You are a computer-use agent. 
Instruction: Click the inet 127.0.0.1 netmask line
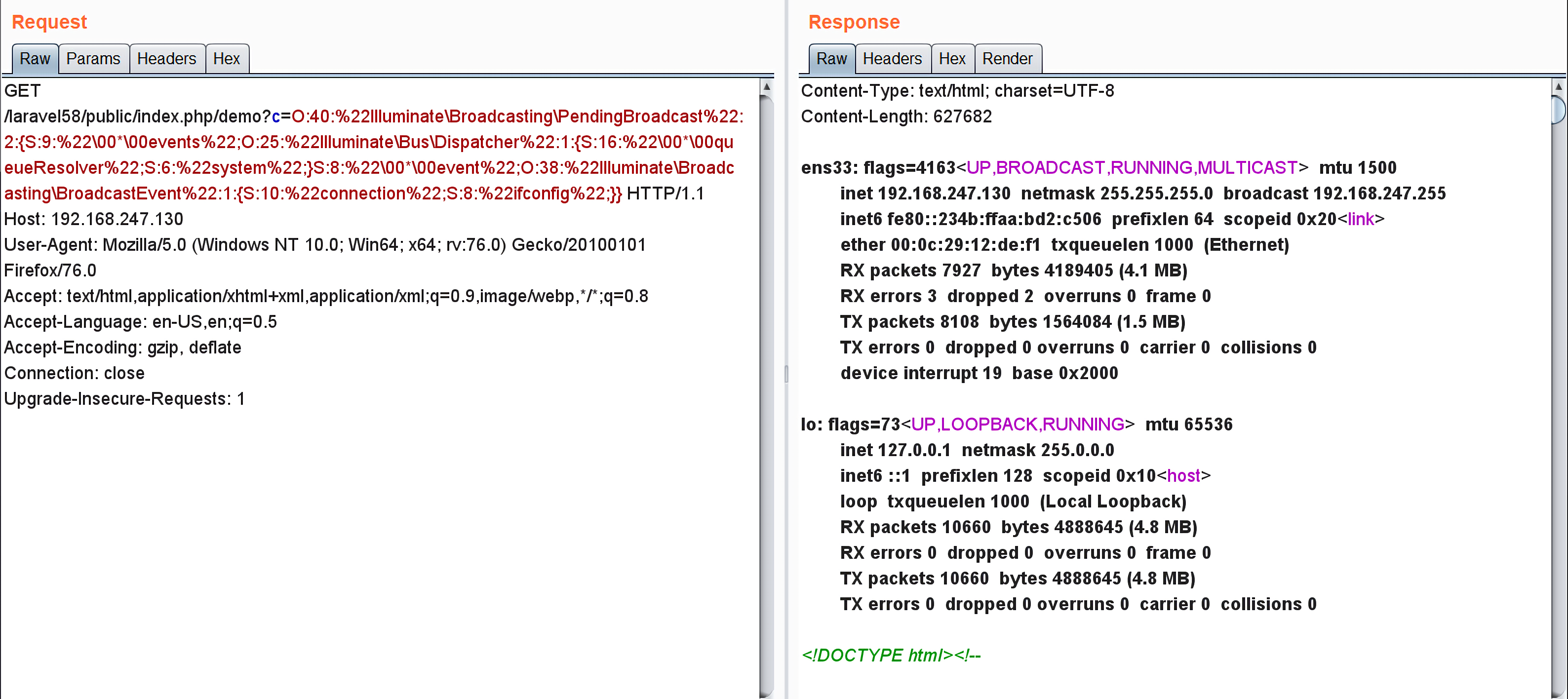pyautogui.click(x=978, y=450)
